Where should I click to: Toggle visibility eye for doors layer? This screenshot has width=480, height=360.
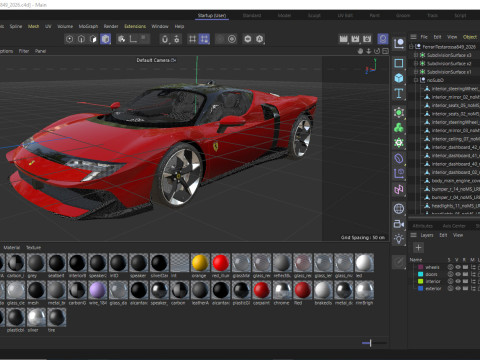(x=458, y=274)
